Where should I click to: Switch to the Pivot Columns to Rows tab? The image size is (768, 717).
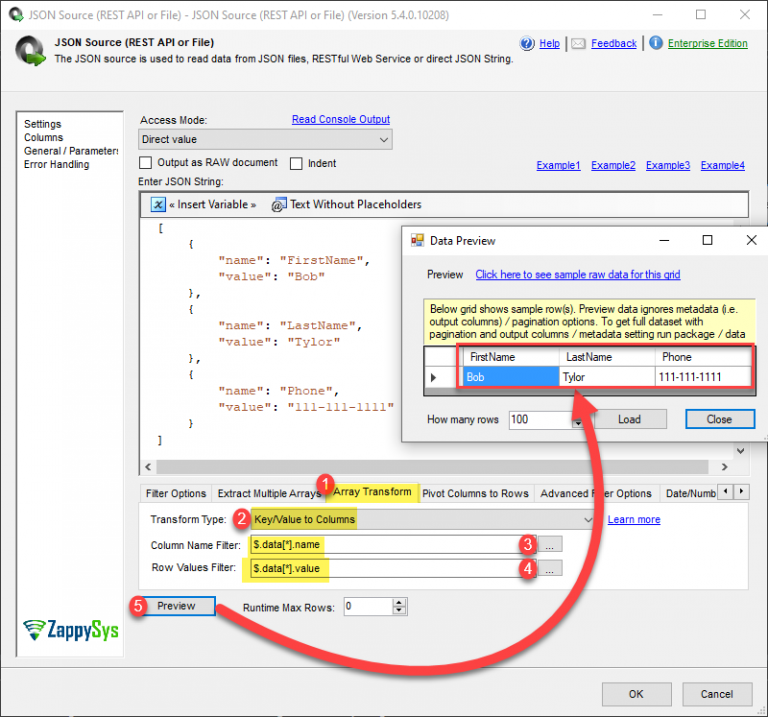tap(474, 493)
